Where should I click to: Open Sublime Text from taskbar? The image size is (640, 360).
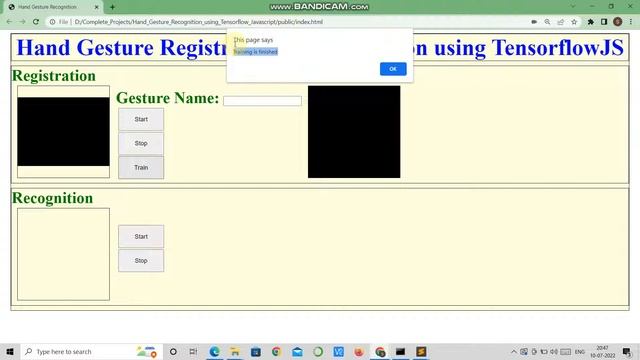421,351
